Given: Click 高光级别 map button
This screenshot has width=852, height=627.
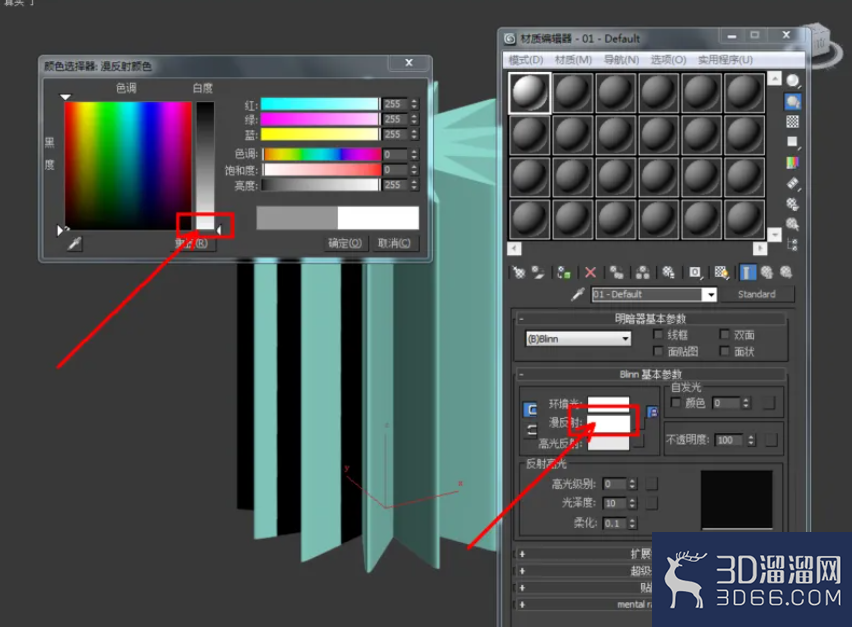Looking at the screenshot, I should pos(651,483).
